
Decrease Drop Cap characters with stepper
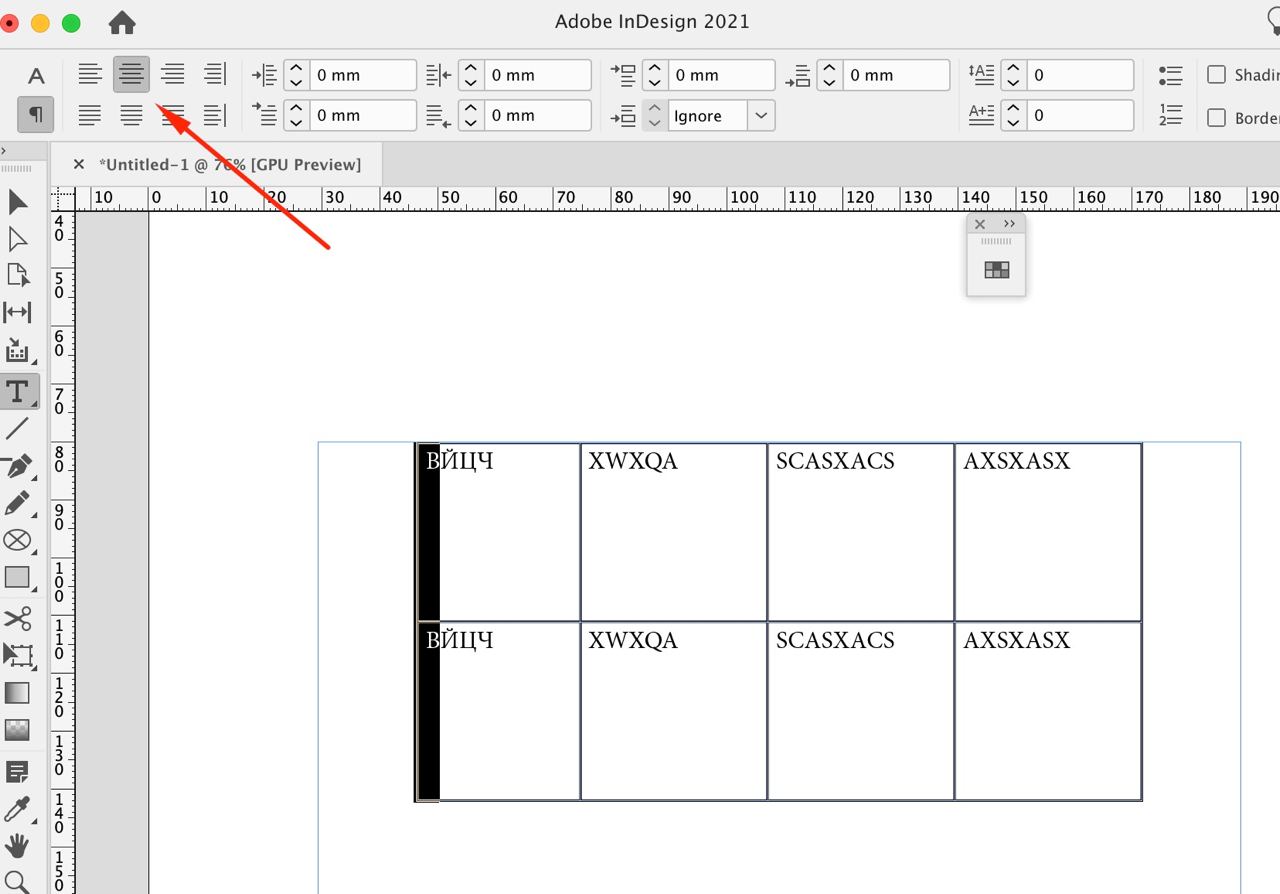[1013, 123]
